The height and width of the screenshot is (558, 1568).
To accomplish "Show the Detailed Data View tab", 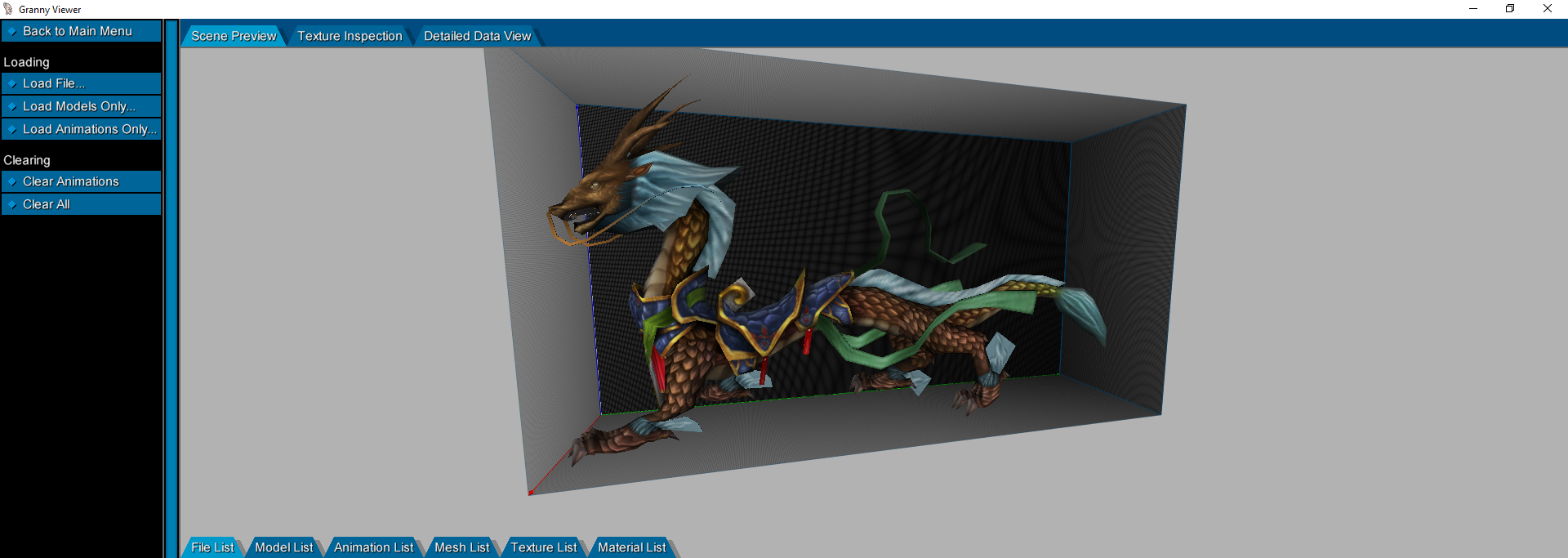I will pos(477,36).
